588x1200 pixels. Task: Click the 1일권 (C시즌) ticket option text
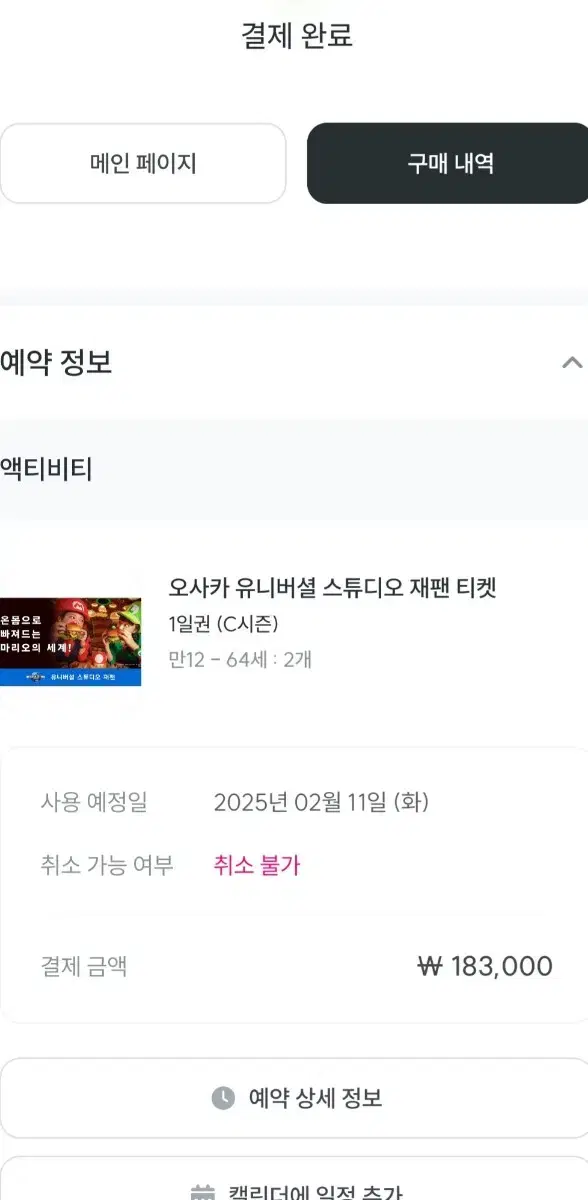(224, 624)
